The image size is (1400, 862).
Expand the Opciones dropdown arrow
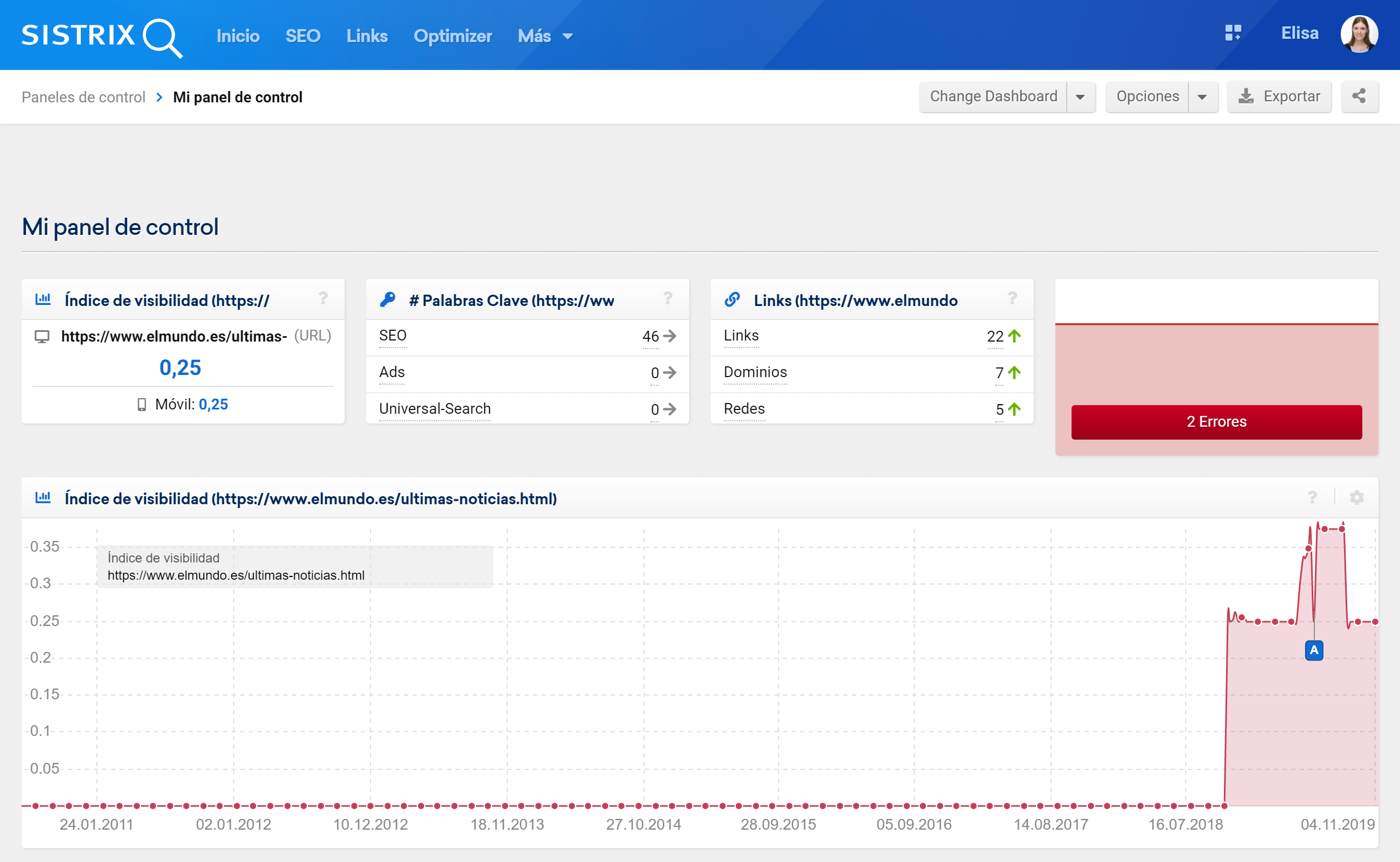point(1202,96)
